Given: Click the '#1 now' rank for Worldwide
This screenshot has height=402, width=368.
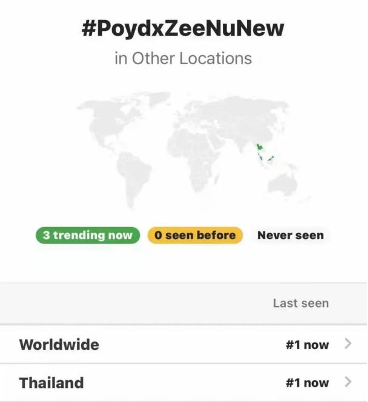Looking at the screenshot, I should pos(307,345).
